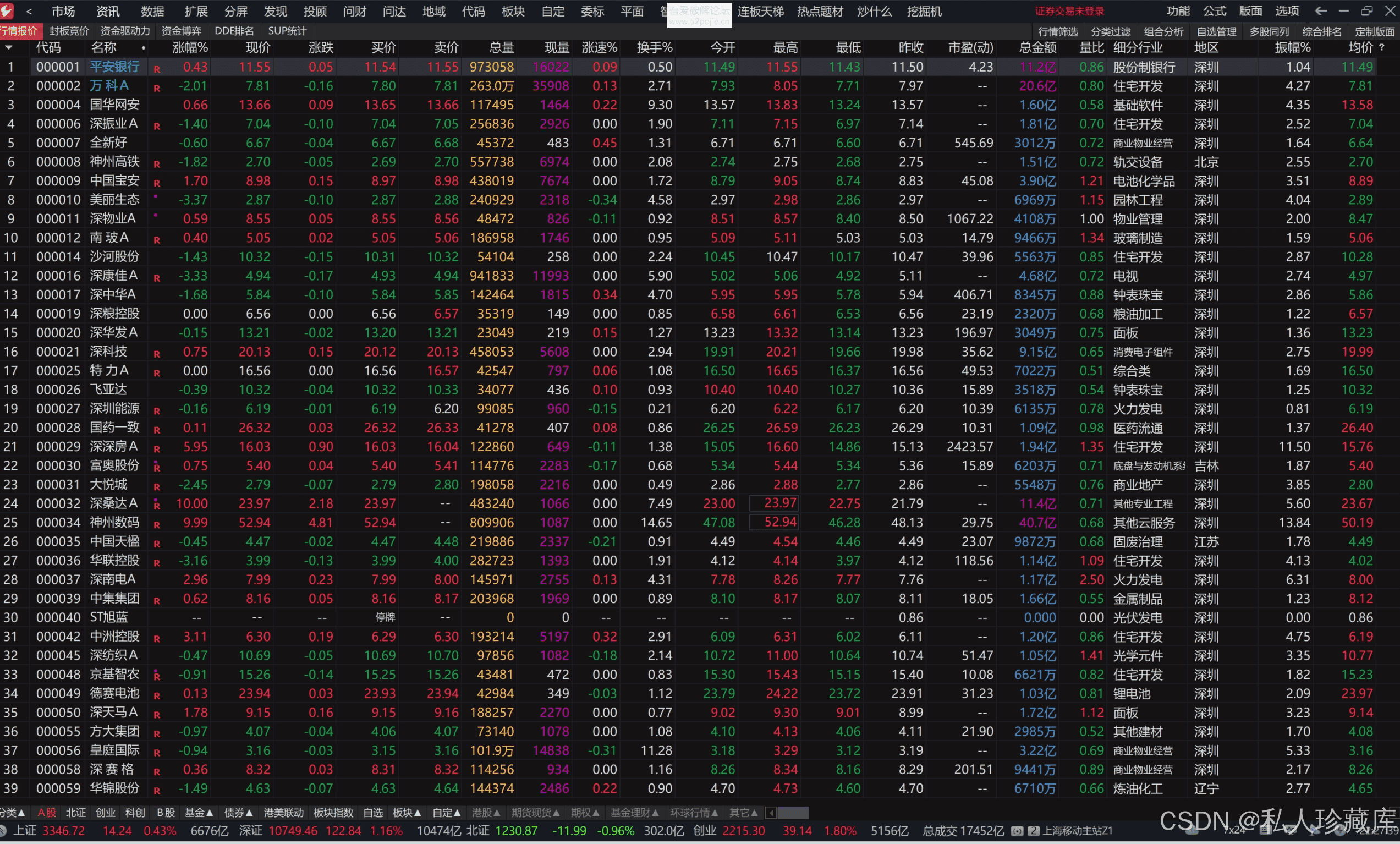The width and height of the screenshot is (1400, 844).
Task: Expand the 环球行情▲ bottom tab menu
Action: [694, 813]
